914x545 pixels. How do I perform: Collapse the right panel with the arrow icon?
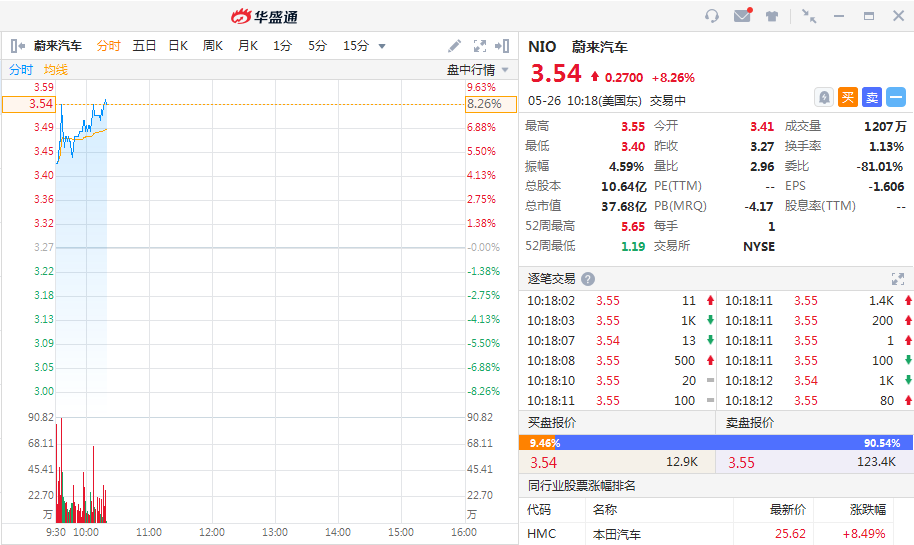(x=504, y=46)
